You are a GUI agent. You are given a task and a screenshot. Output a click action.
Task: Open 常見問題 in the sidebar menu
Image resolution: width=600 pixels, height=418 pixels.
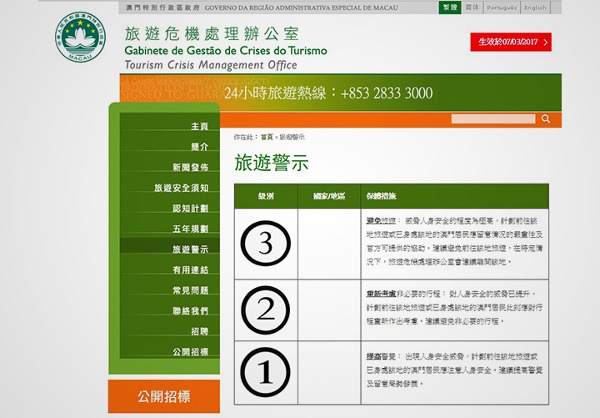[x=190, y=290]
